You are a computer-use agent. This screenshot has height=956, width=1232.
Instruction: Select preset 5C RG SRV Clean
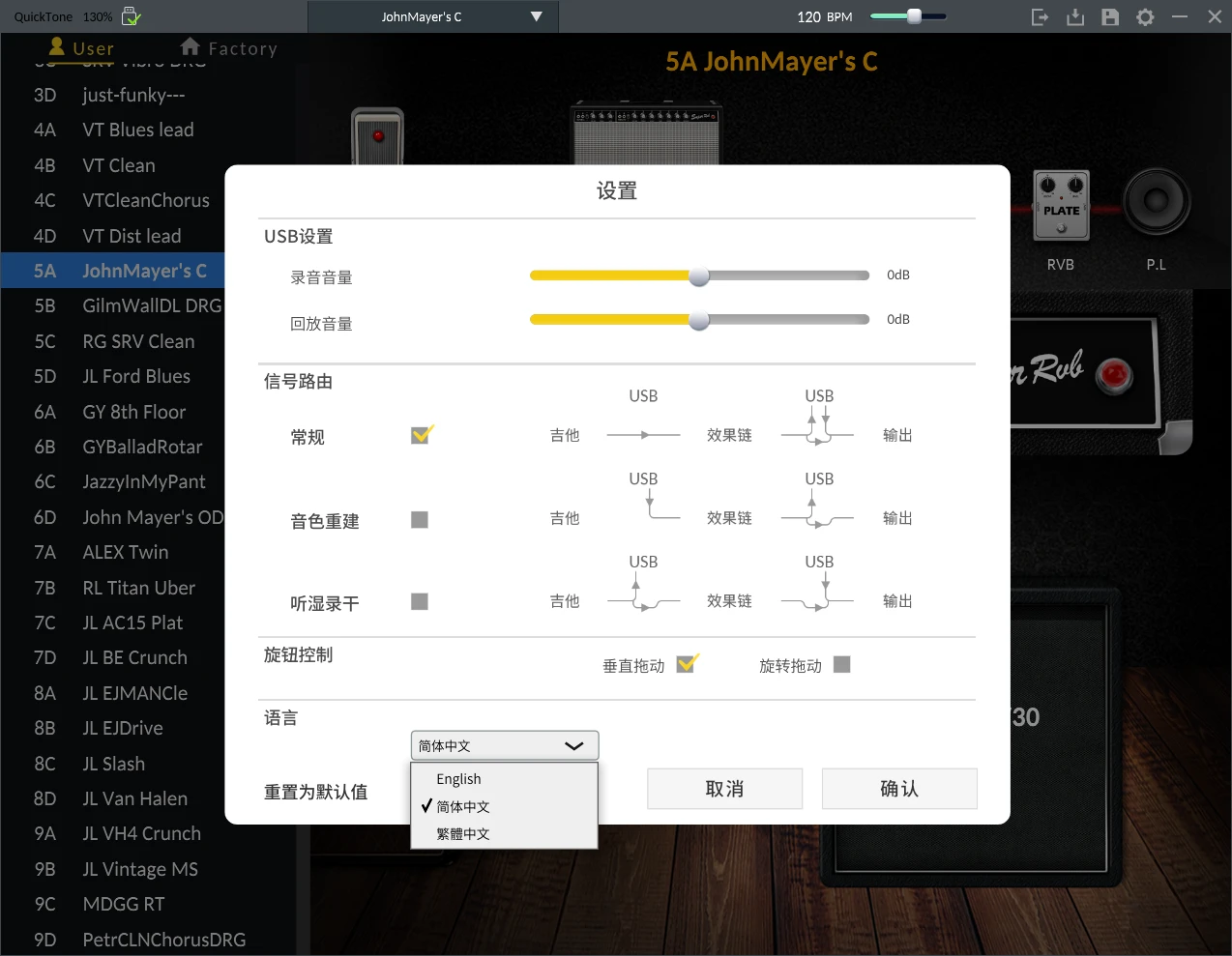(x=113, y=341)
